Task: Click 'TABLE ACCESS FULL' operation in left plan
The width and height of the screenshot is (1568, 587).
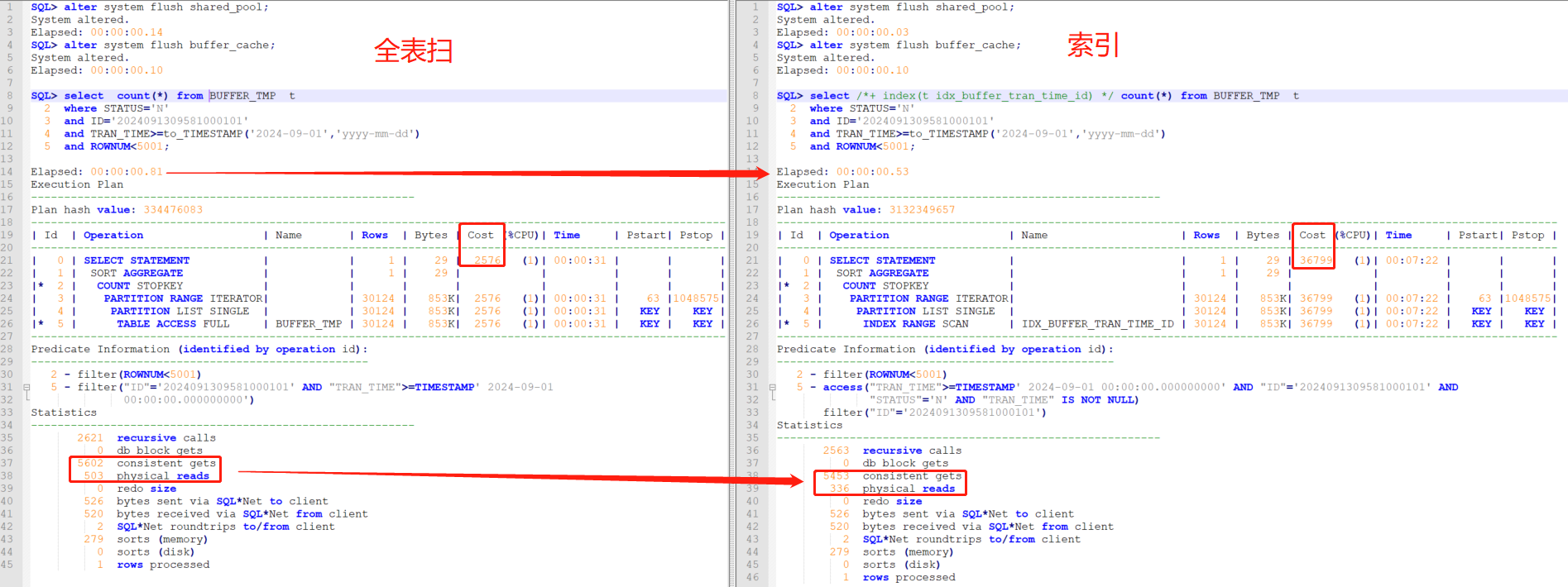Action: [173, 324]
